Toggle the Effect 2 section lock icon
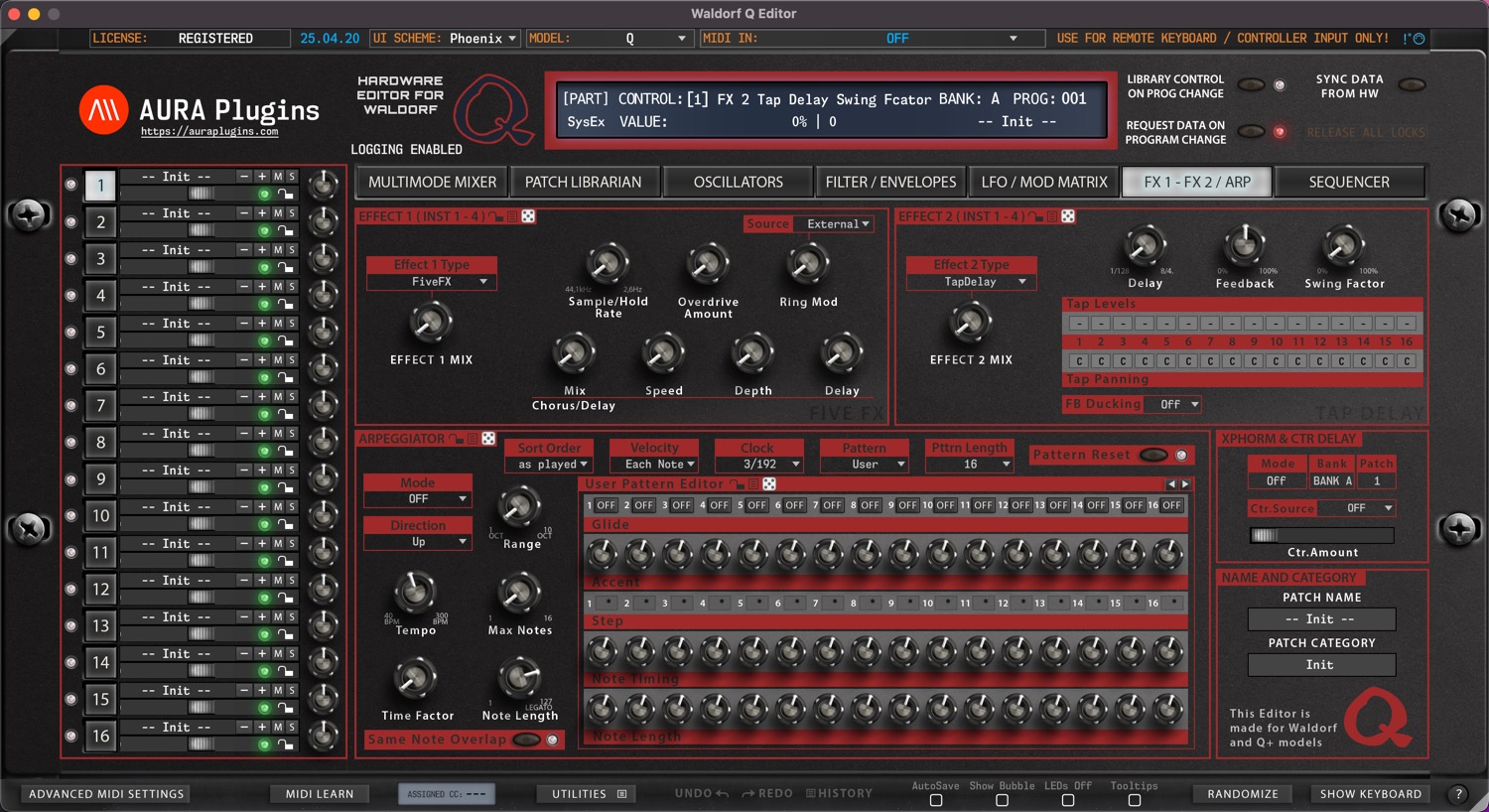1489x812 pixels. pyautogui.click(x=1035, y=216)
